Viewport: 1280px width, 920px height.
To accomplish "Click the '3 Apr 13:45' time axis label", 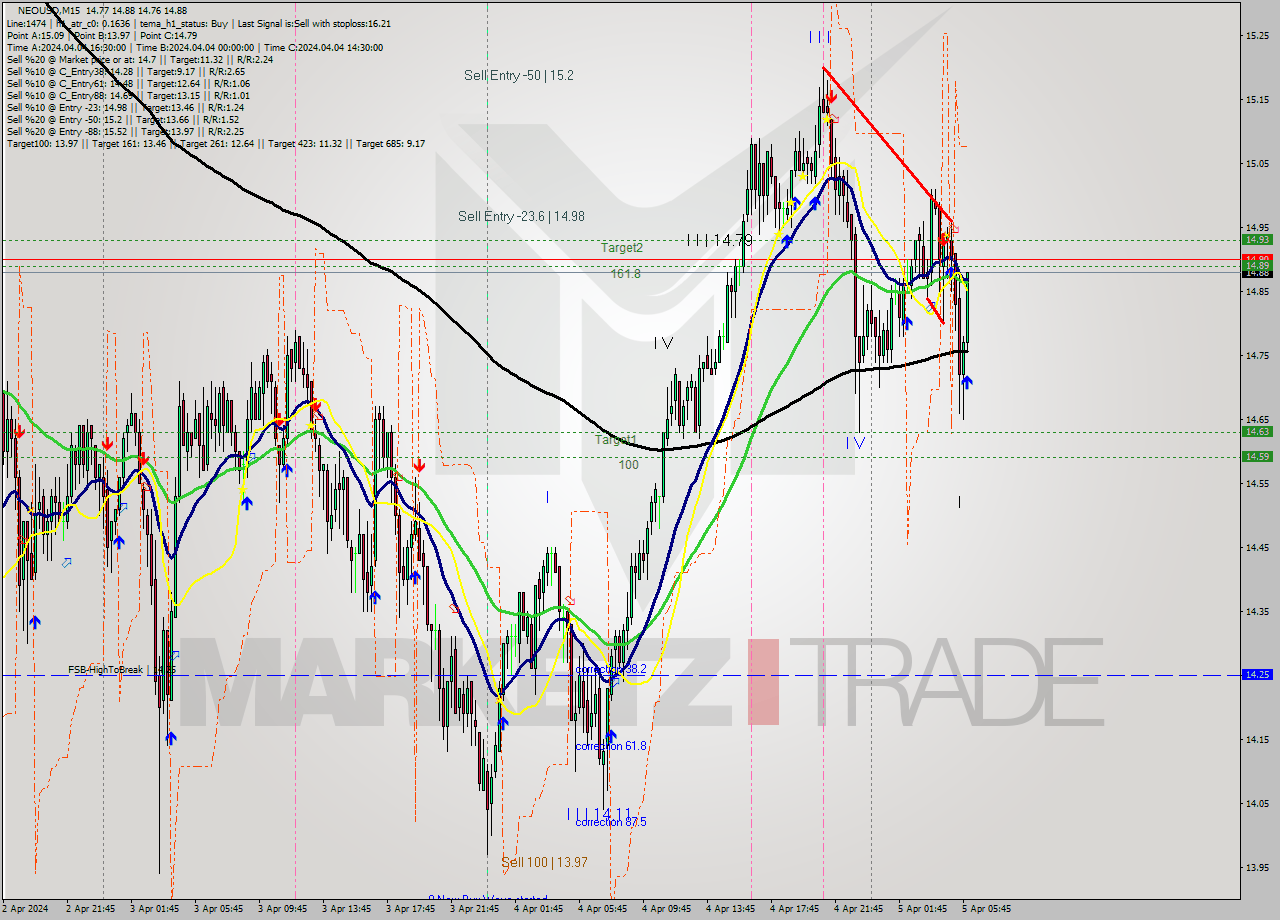I will (345, 909).
